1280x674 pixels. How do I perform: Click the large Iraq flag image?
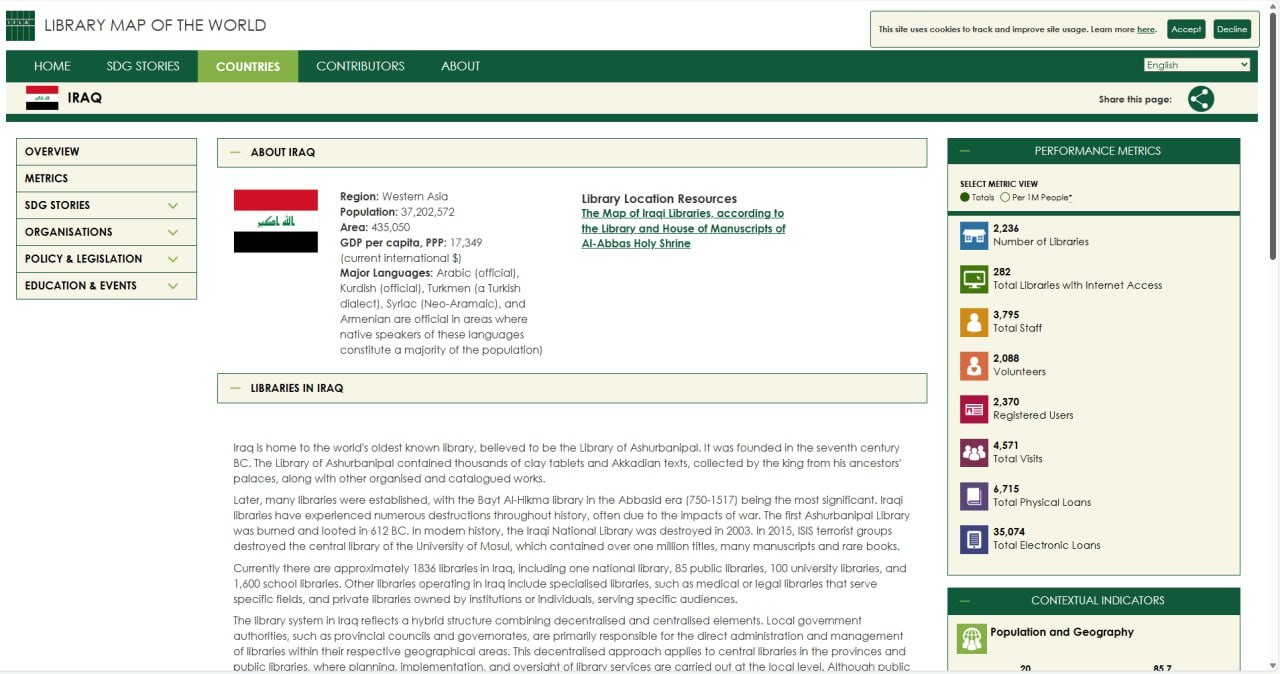[276, 221]
